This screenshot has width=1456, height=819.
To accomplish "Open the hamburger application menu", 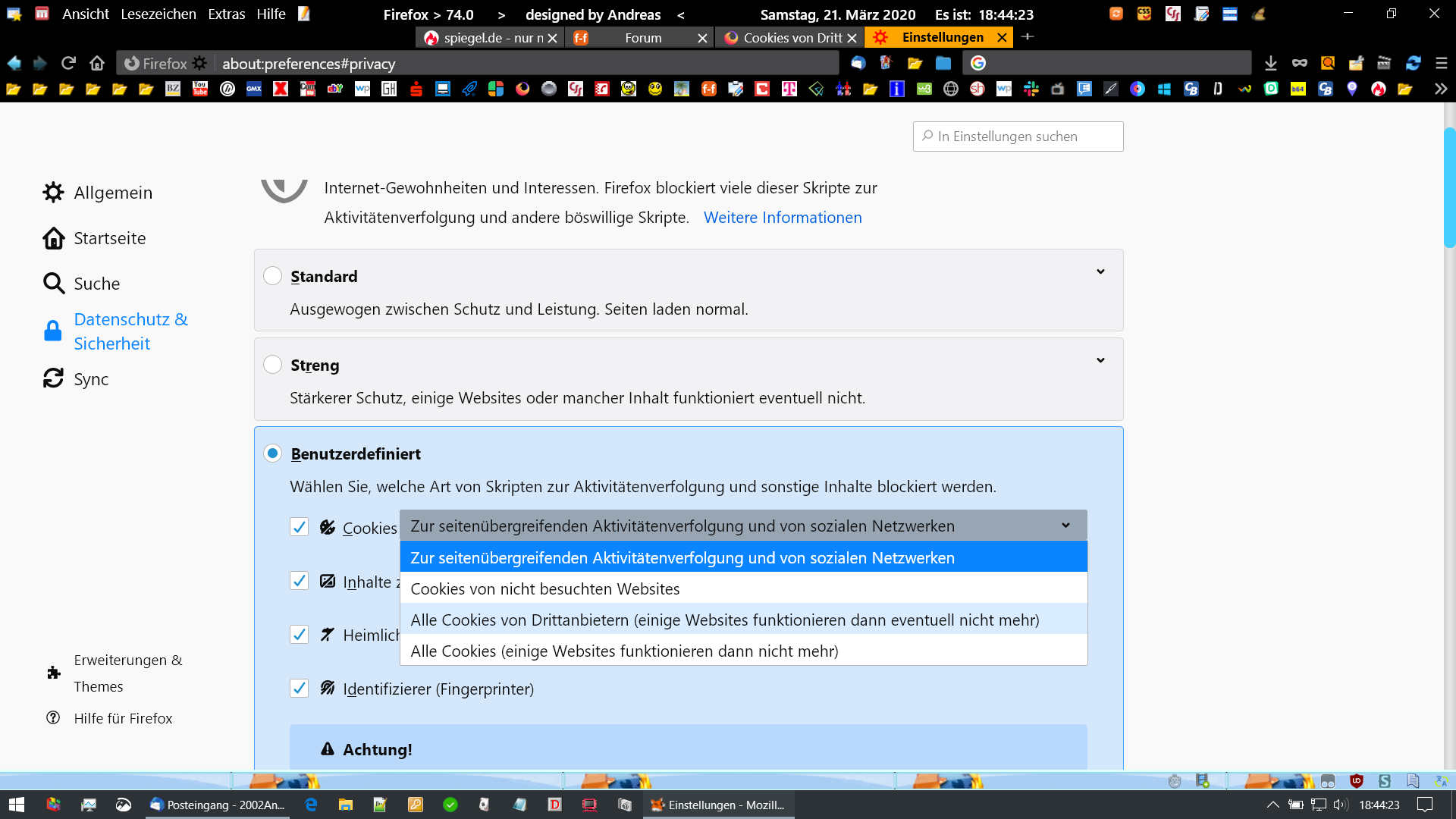I will (x=1442, y=63).
